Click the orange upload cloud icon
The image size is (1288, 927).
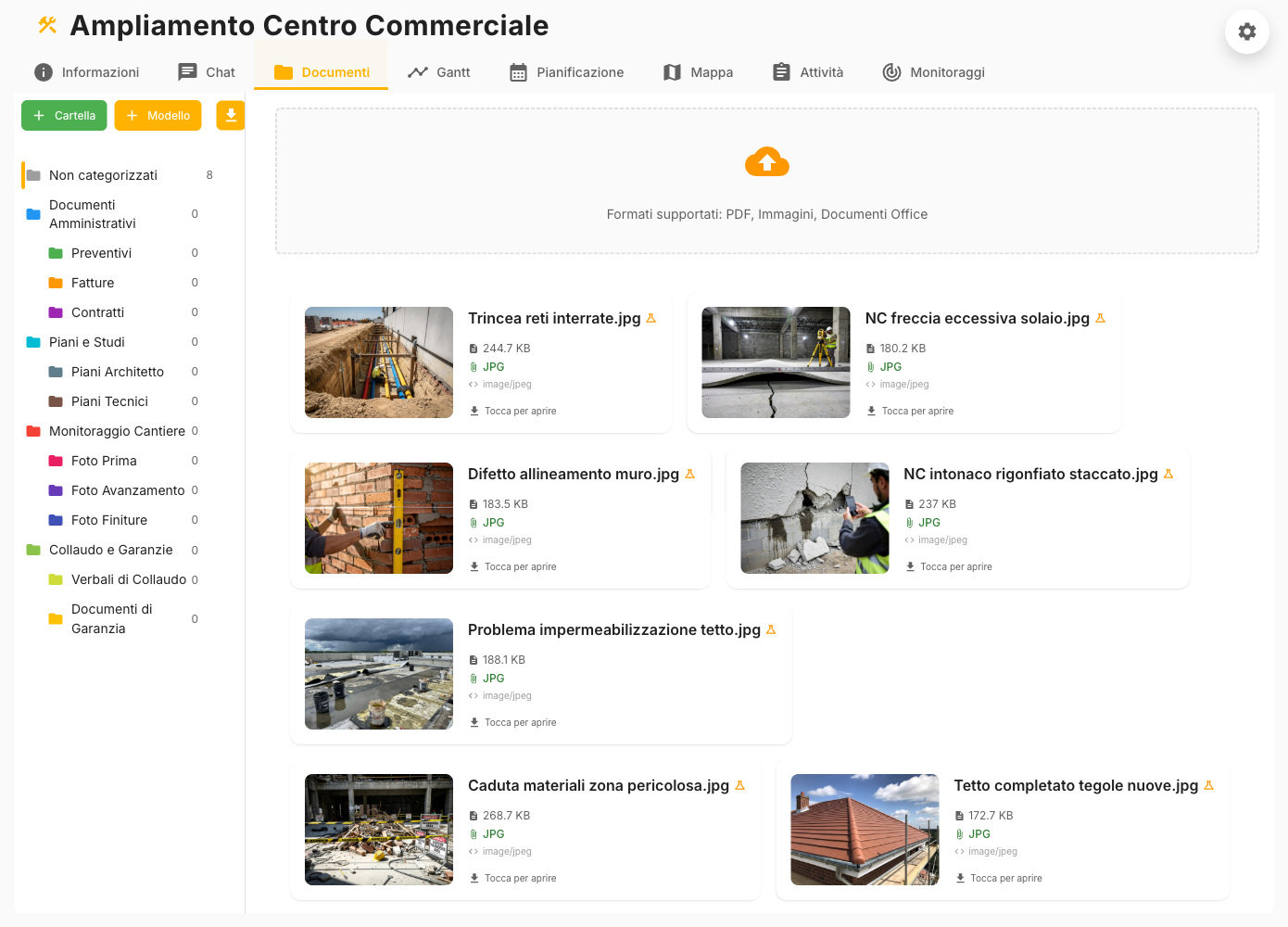[x=766, y=161]
